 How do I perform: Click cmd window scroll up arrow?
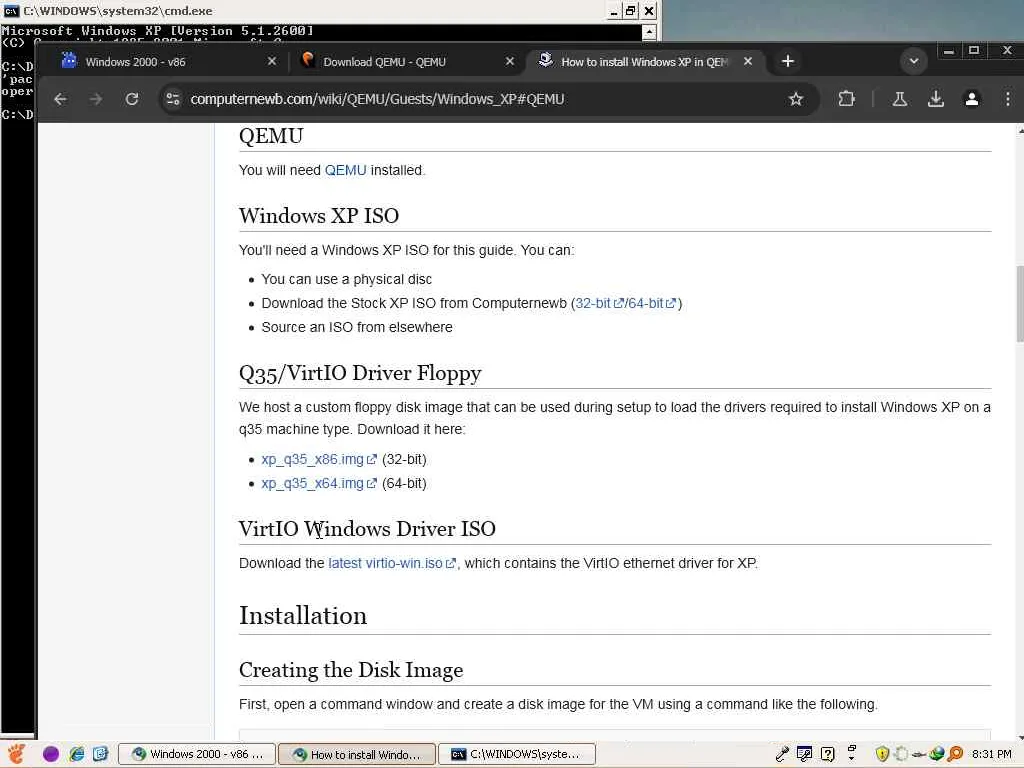click(x=649, y=31)
